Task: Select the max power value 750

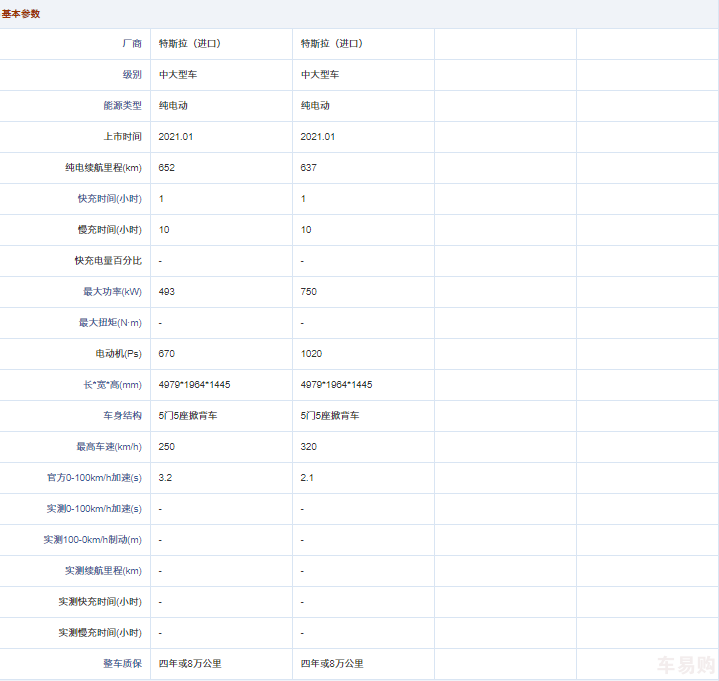Action: (309, 292)
